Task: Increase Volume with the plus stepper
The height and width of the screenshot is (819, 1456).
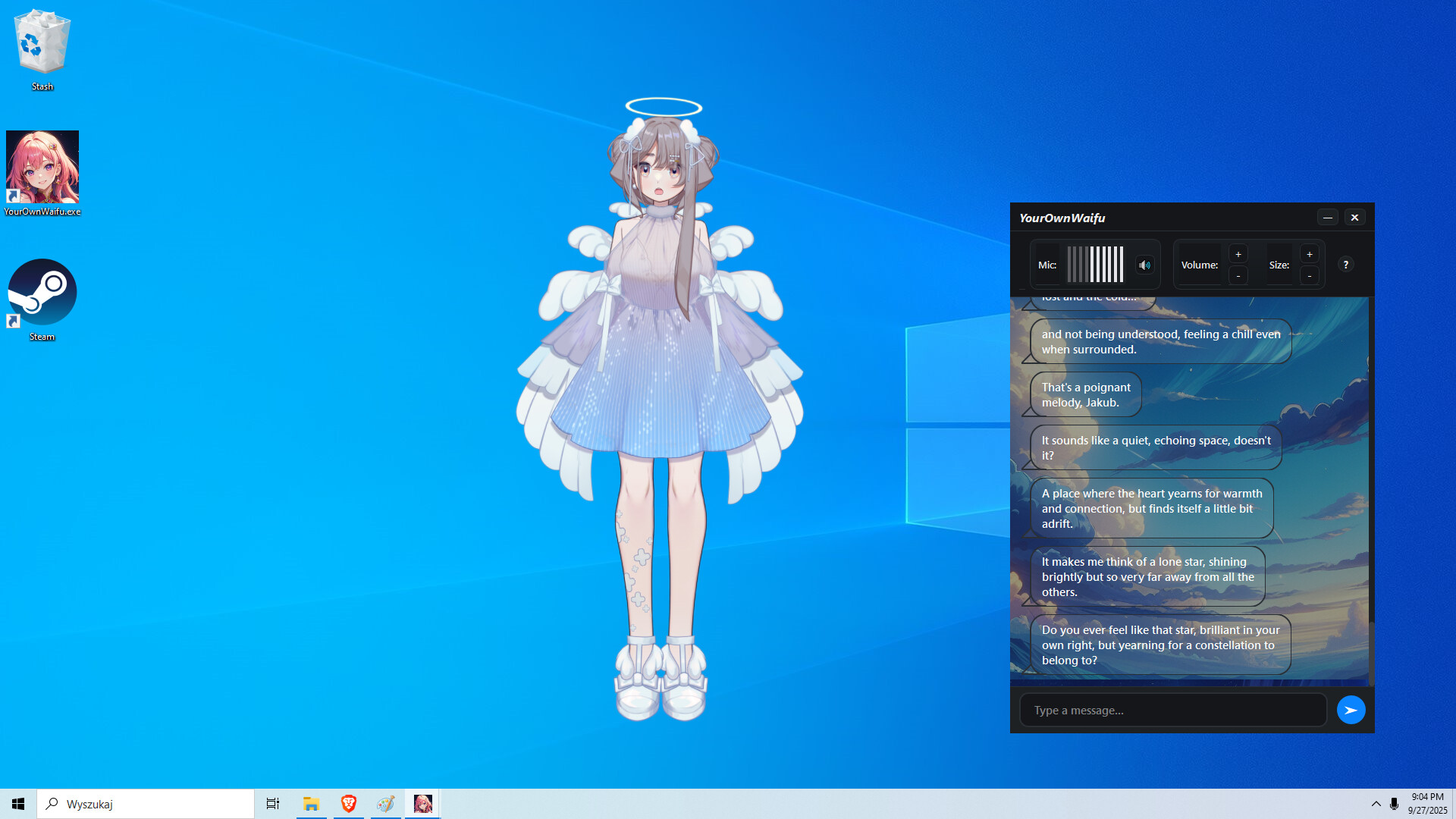Action: (1238, 253)
